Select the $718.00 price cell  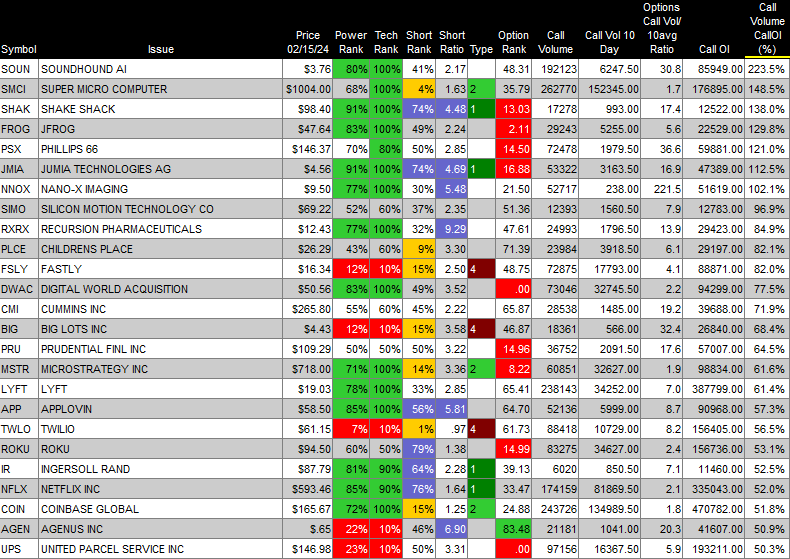click(307, 369)
